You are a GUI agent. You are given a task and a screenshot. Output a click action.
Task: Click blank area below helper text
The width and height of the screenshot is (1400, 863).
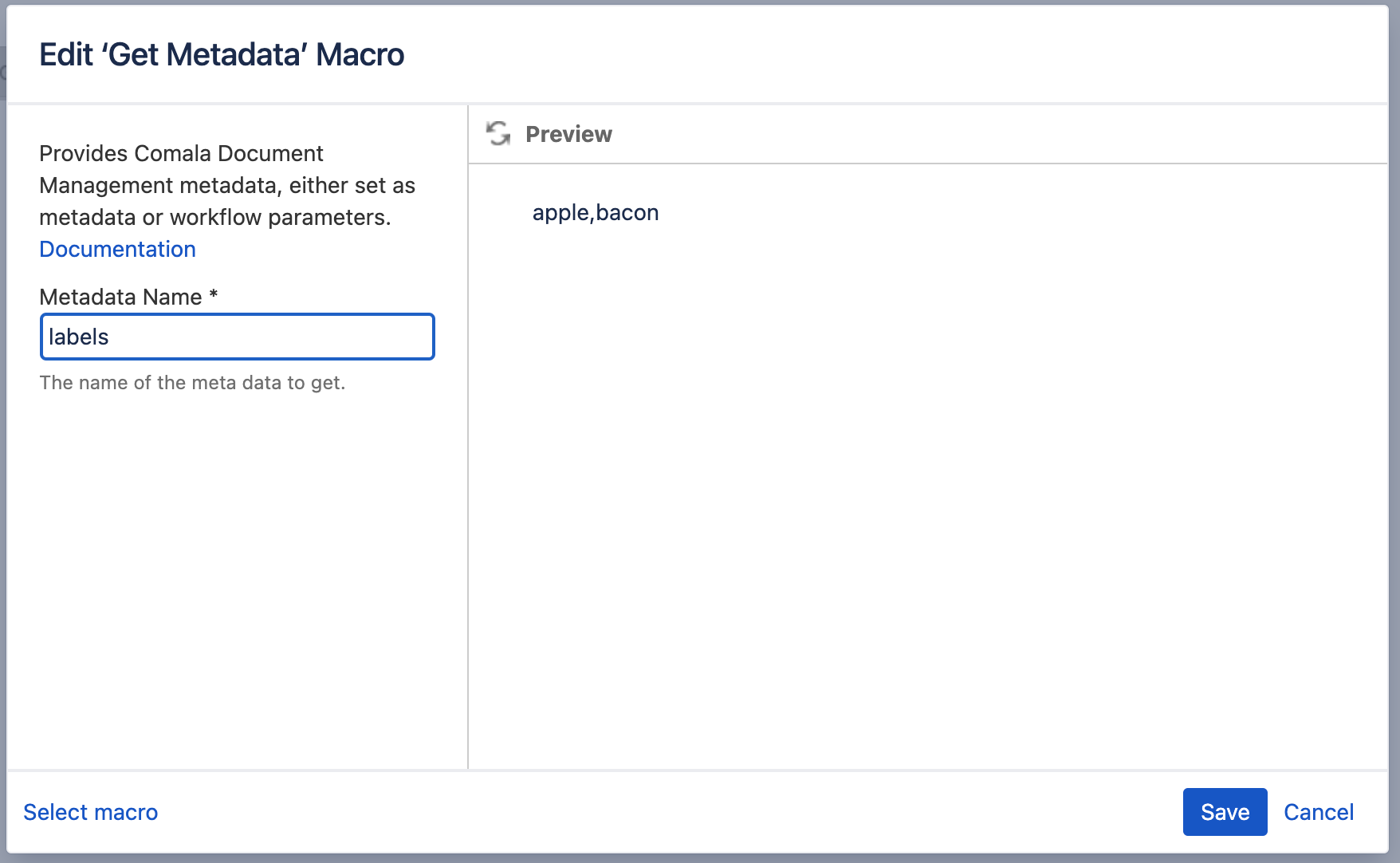click(x=238, y=582)
